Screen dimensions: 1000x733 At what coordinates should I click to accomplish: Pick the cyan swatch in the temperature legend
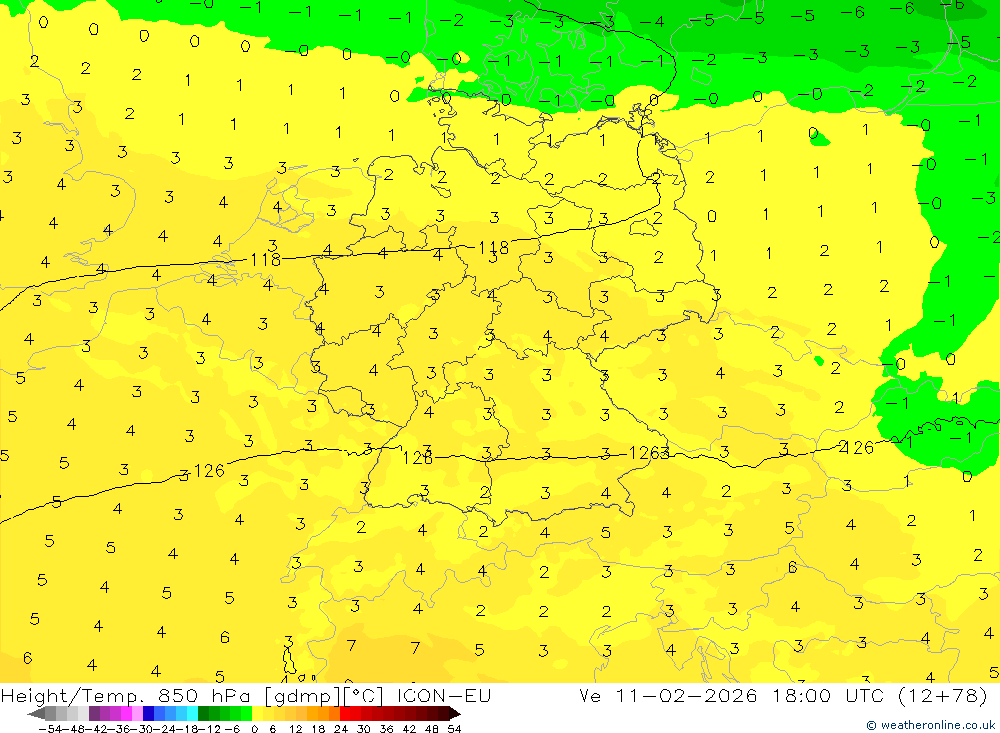[192, 713]
